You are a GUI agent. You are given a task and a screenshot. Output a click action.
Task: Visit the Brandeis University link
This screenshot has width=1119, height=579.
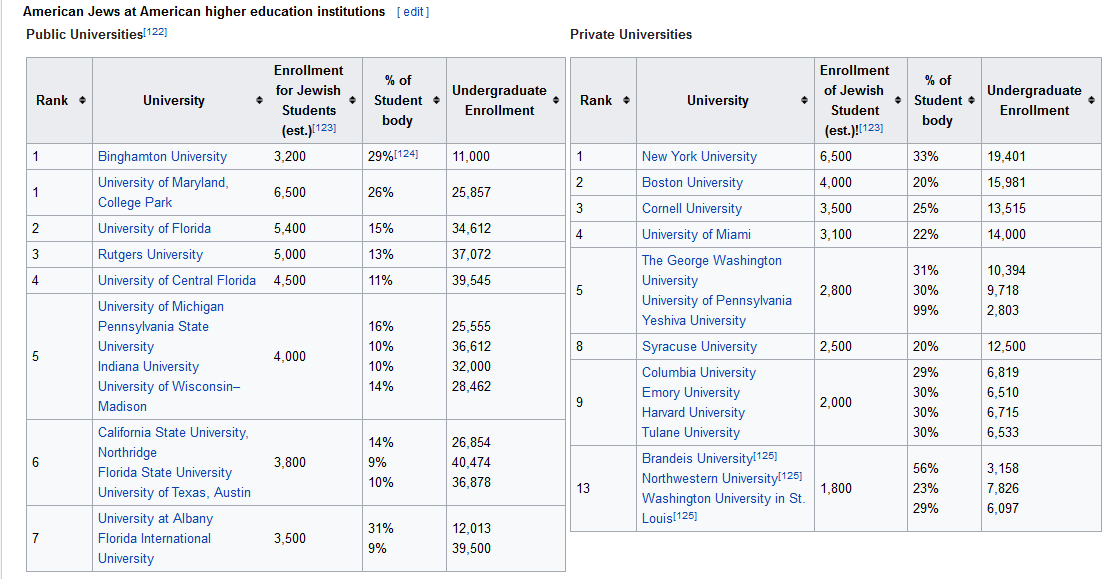click(x=697, y=458)
